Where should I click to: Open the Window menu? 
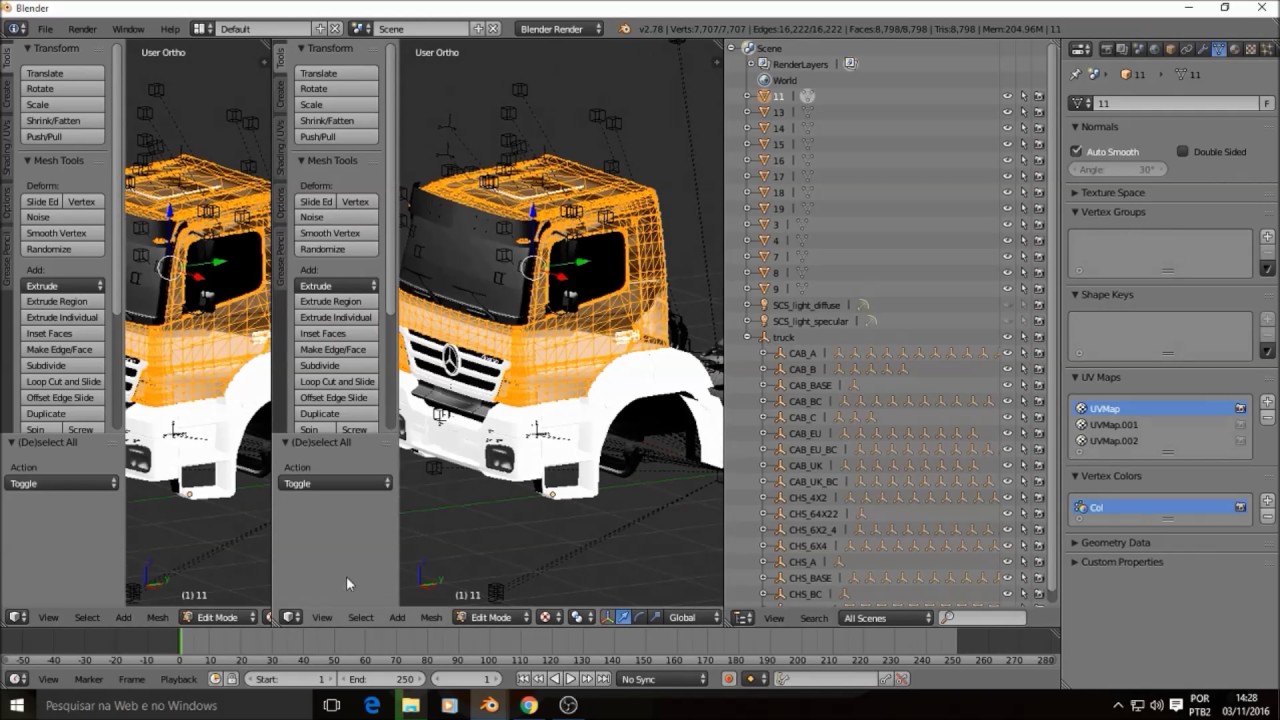(x=128, y=29)
